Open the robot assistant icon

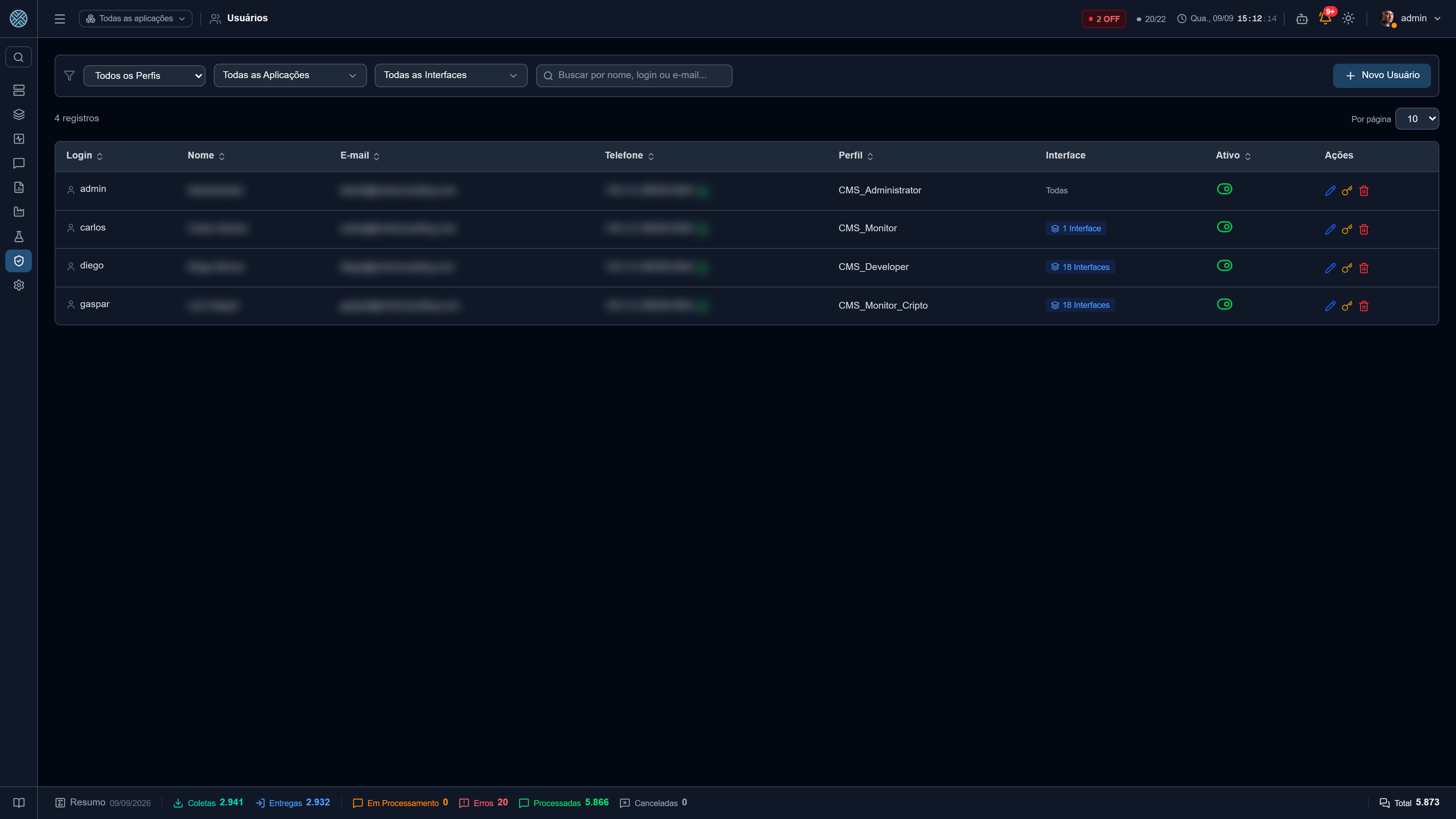(x=1302, y=19)
